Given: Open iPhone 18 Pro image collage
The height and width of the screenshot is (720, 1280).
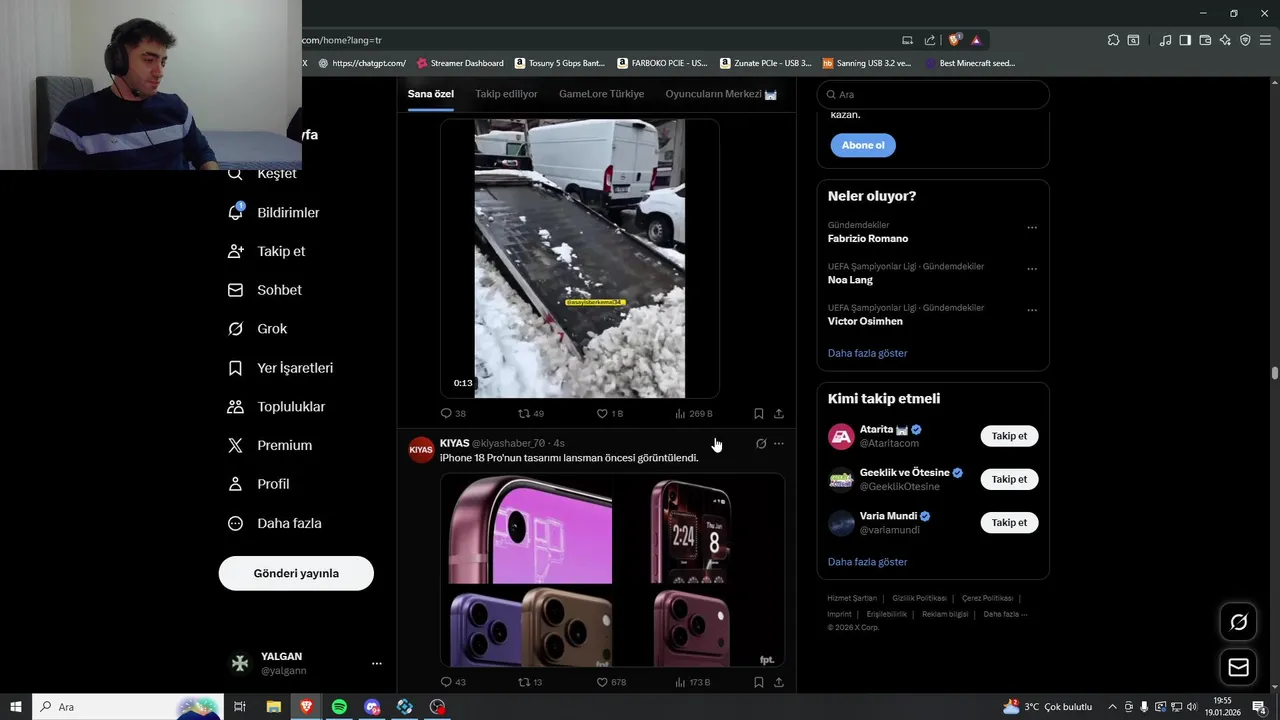Looking at the screenshot, I should (612, 570).
